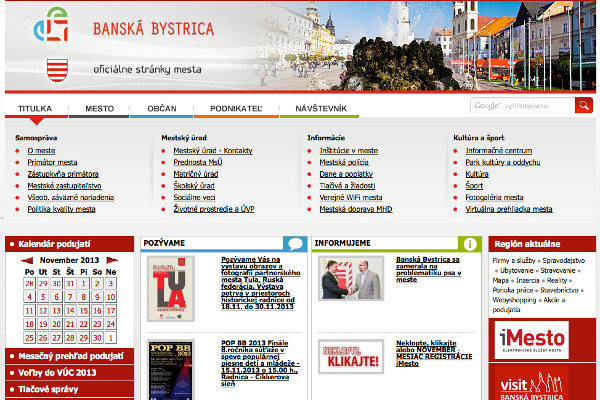Open Virtuálna prehliadka mesta link
This screenshot has width=600, height=400.
pos(509,209)
